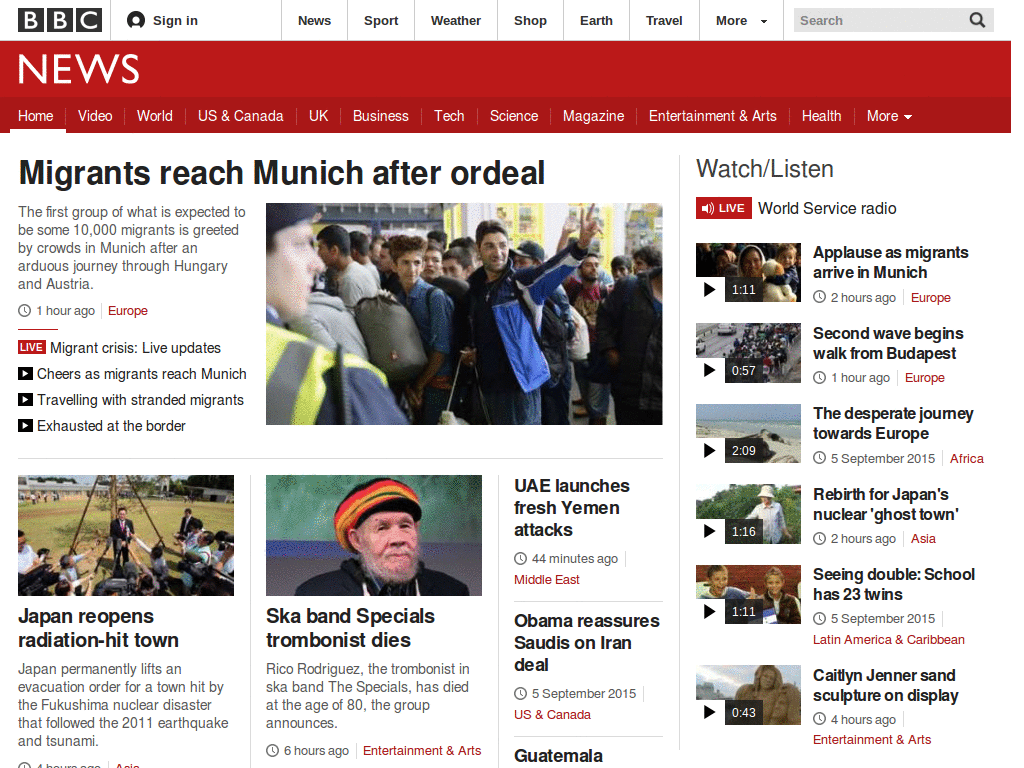Open Weather from the top BBC menu
The height and width of the screenshot is (768, 1024).
tap(456, 21)
